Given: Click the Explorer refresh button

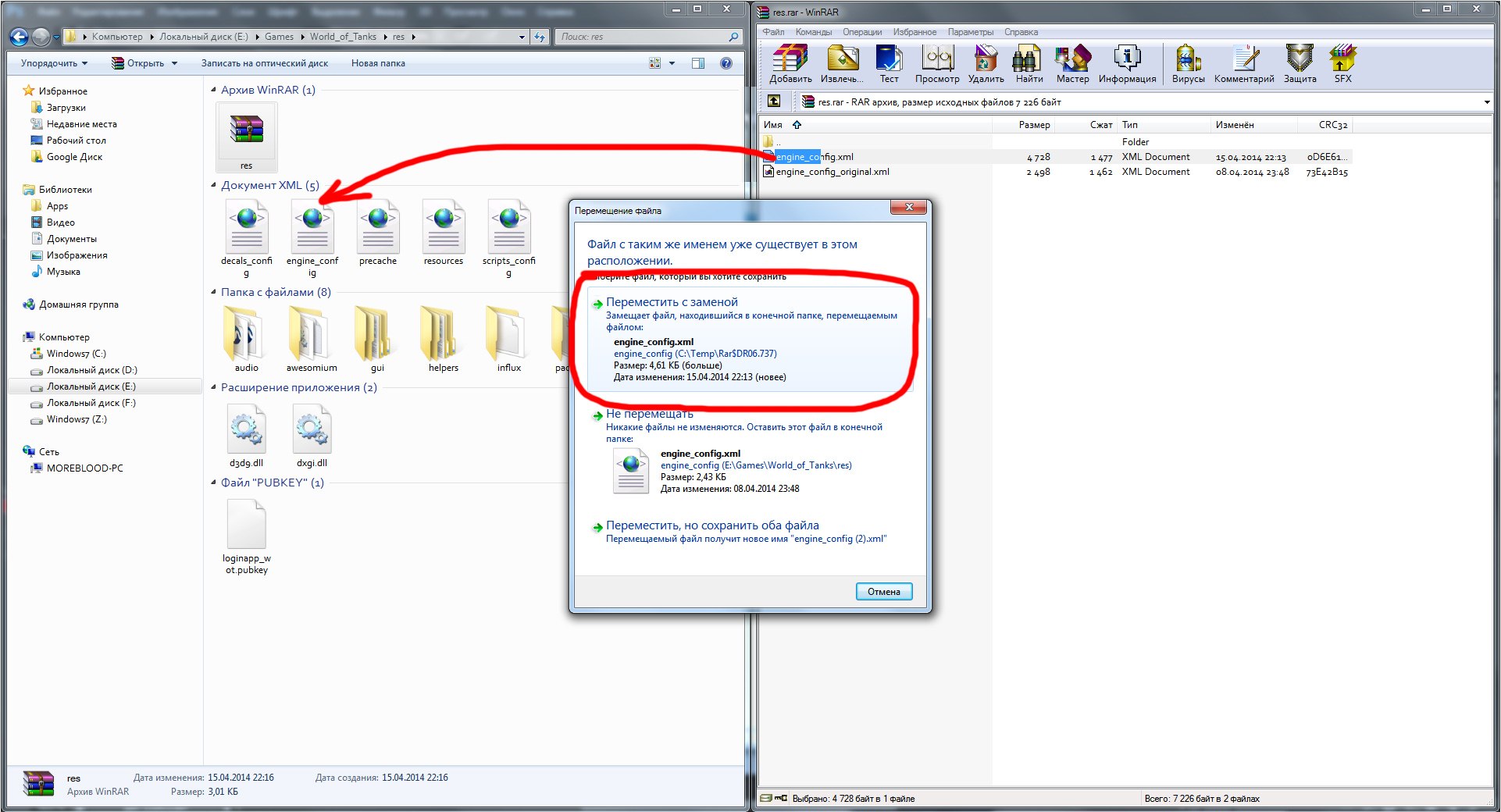Looking at the screenshot, I should tap(540, 37).
